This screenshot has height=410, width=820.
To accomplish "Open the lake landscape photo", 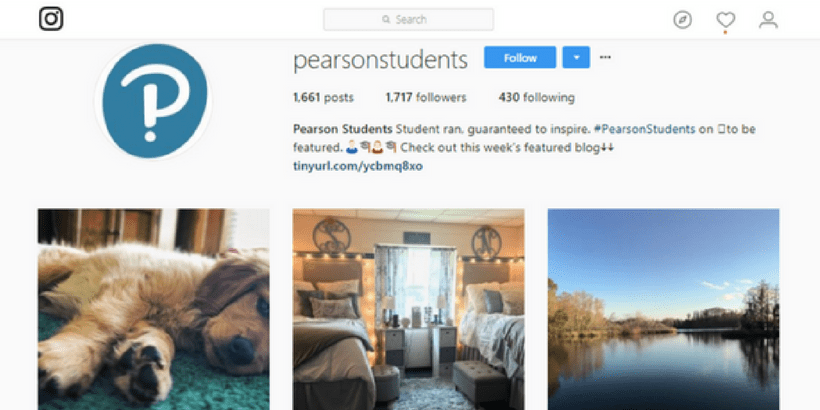I will click(x=663, y=310).
